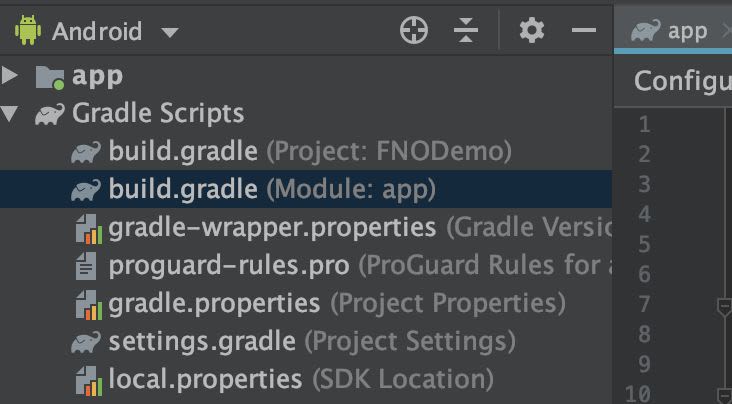Collapse all with the Collapse All icon

click(x=465, y=31)
